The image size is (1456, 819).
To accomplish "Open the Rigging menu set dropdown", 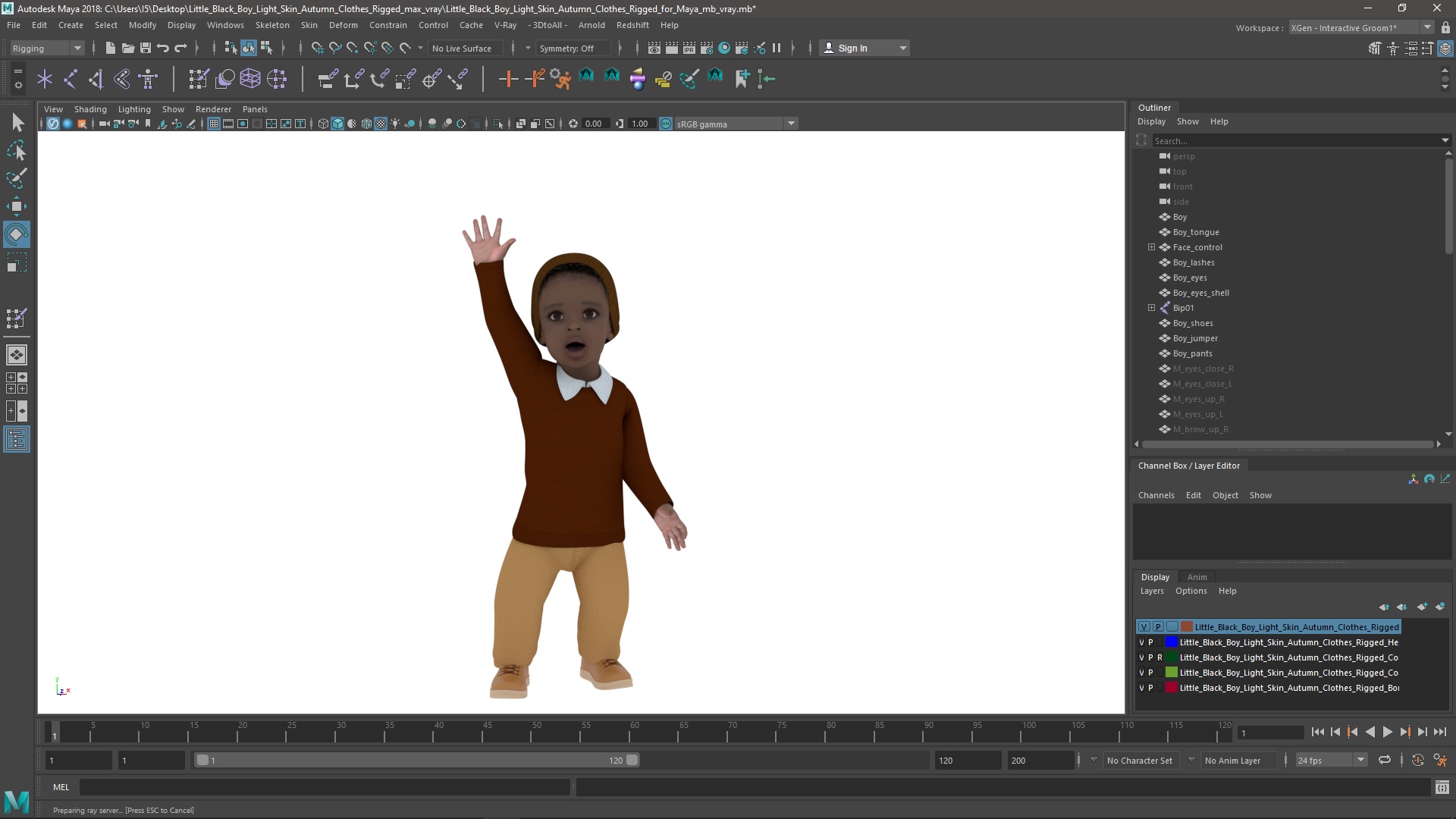I will (47, 48).
